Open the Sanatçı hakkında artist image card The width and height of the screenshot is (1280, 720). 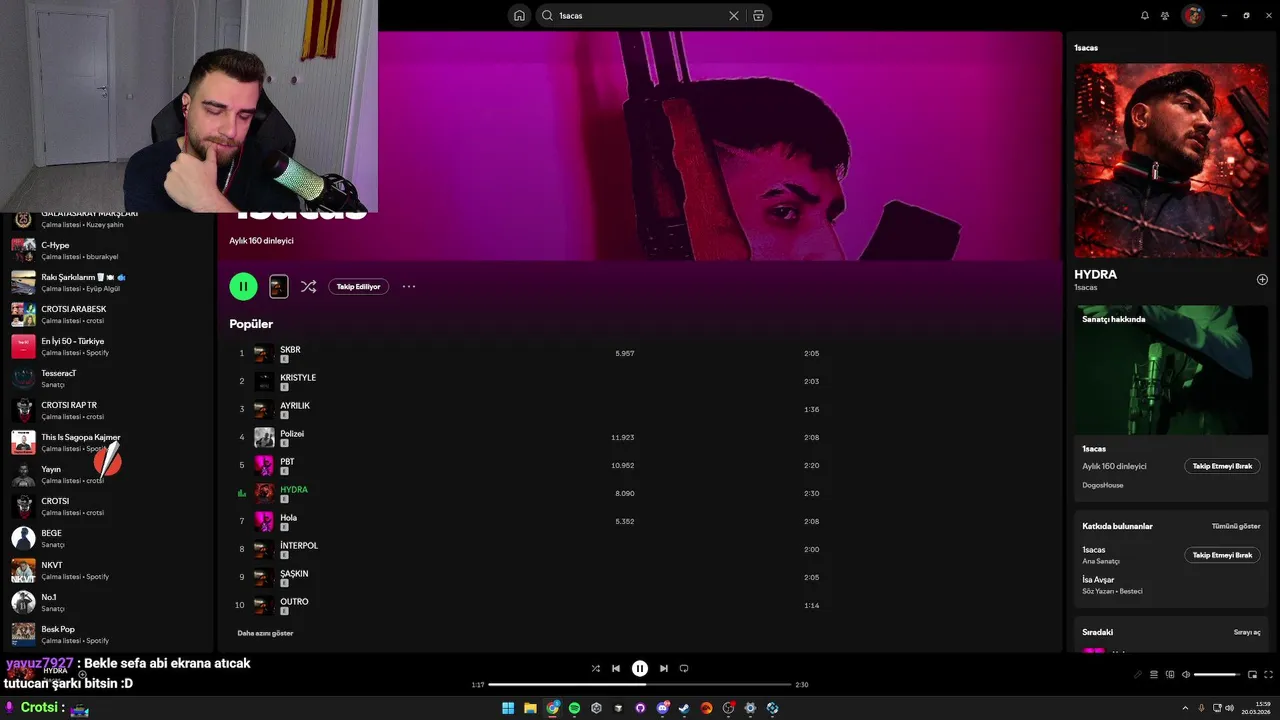(x=1171, y=370)
